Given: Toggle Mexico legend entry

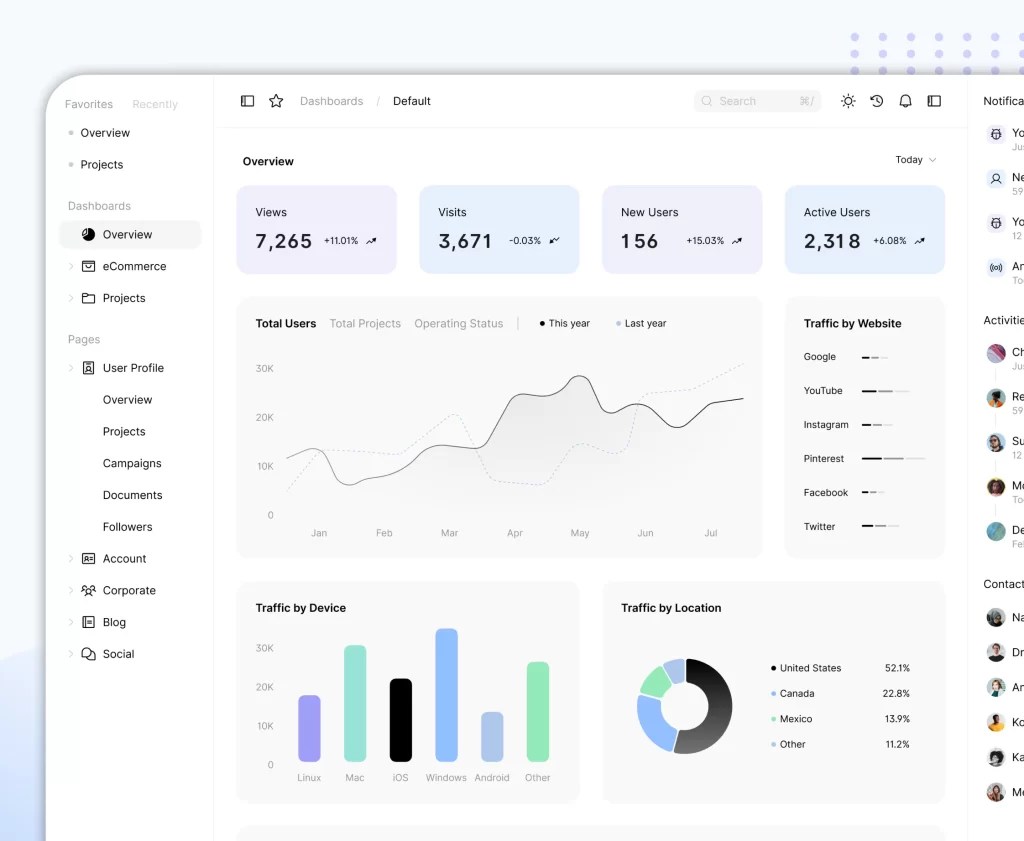Looking at the screenshot, I should click(x=792, y=719).
